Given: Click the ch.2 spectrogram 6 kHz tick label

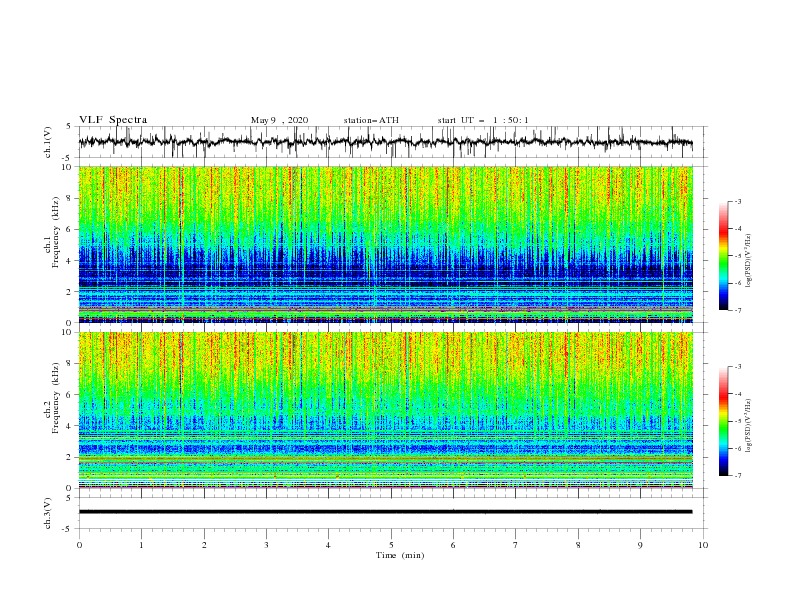Looking at the screenshot, I should (69, 395).
